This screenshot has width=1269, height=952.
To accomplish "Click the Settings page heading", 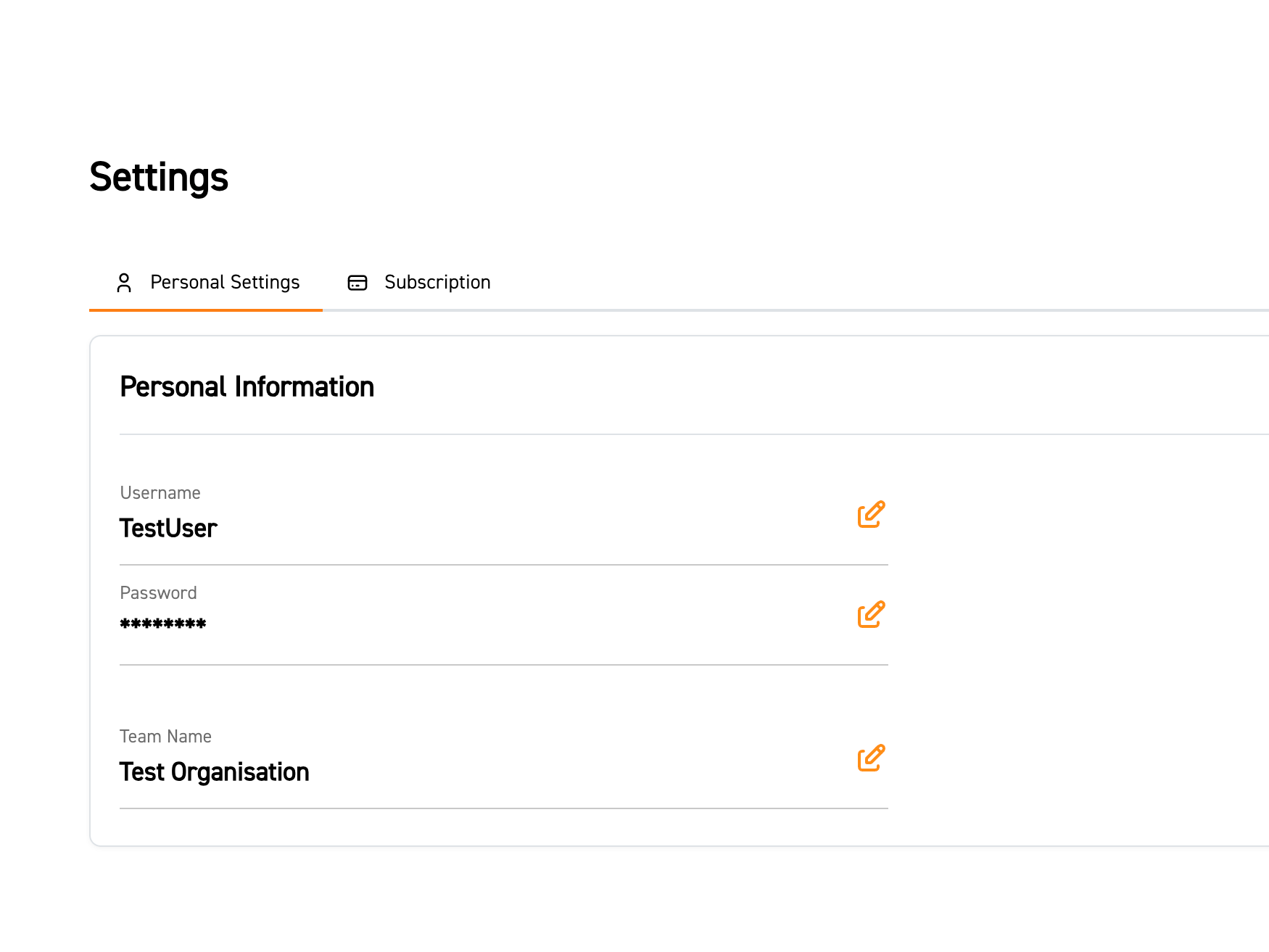I will coord(159,177).
